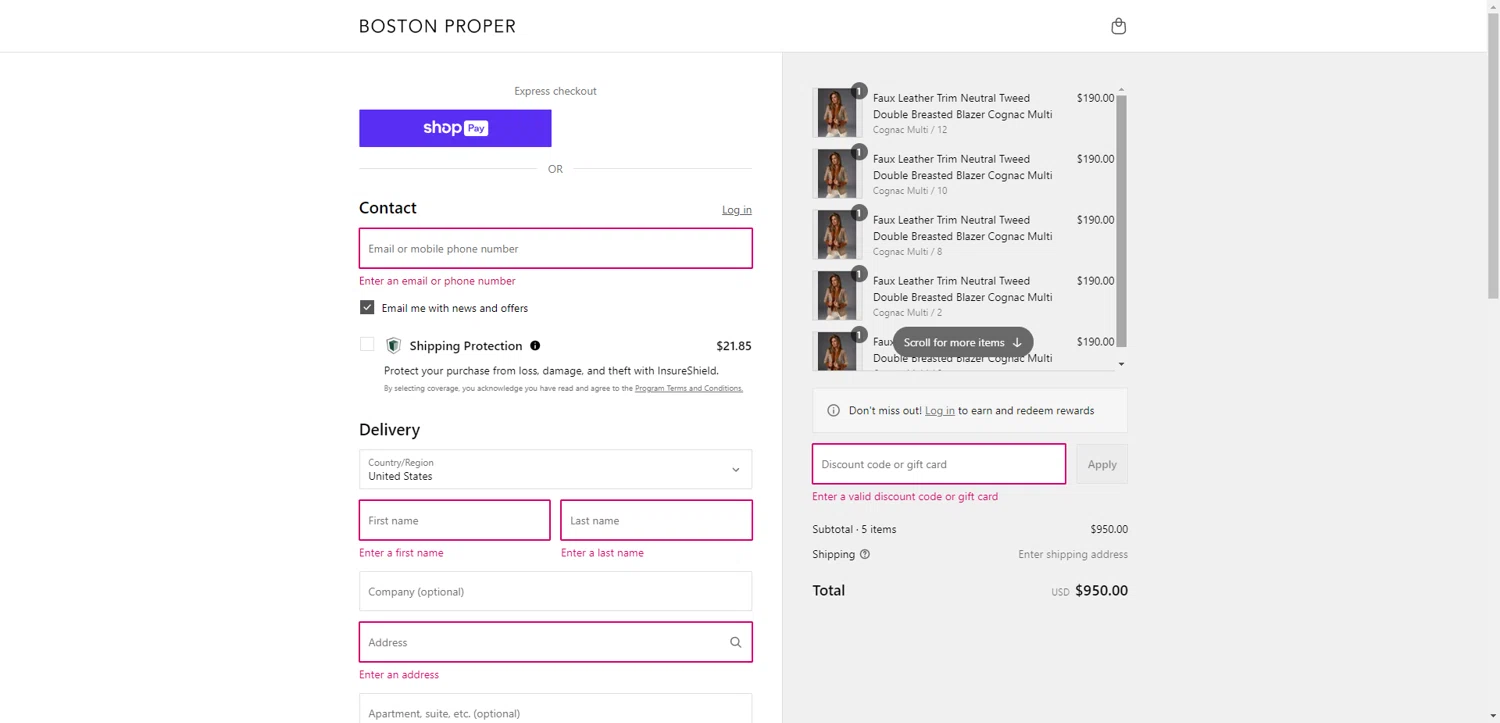Image resolution: width=1500 pixels, height=723 pixels.
Task: Focus the Company (optional) field
Action: click(x=555, y=591)
